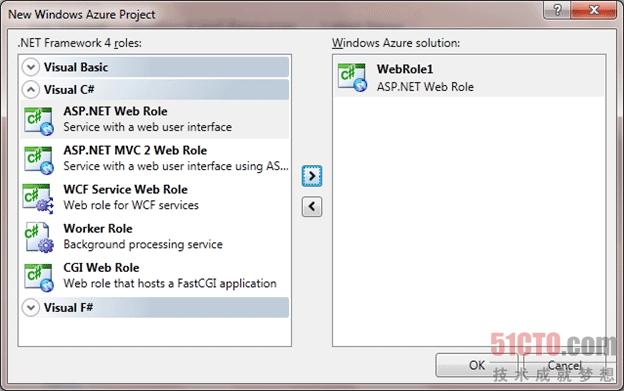
Task: Confirm with the OK button
Action: click(x=477, y=365)
